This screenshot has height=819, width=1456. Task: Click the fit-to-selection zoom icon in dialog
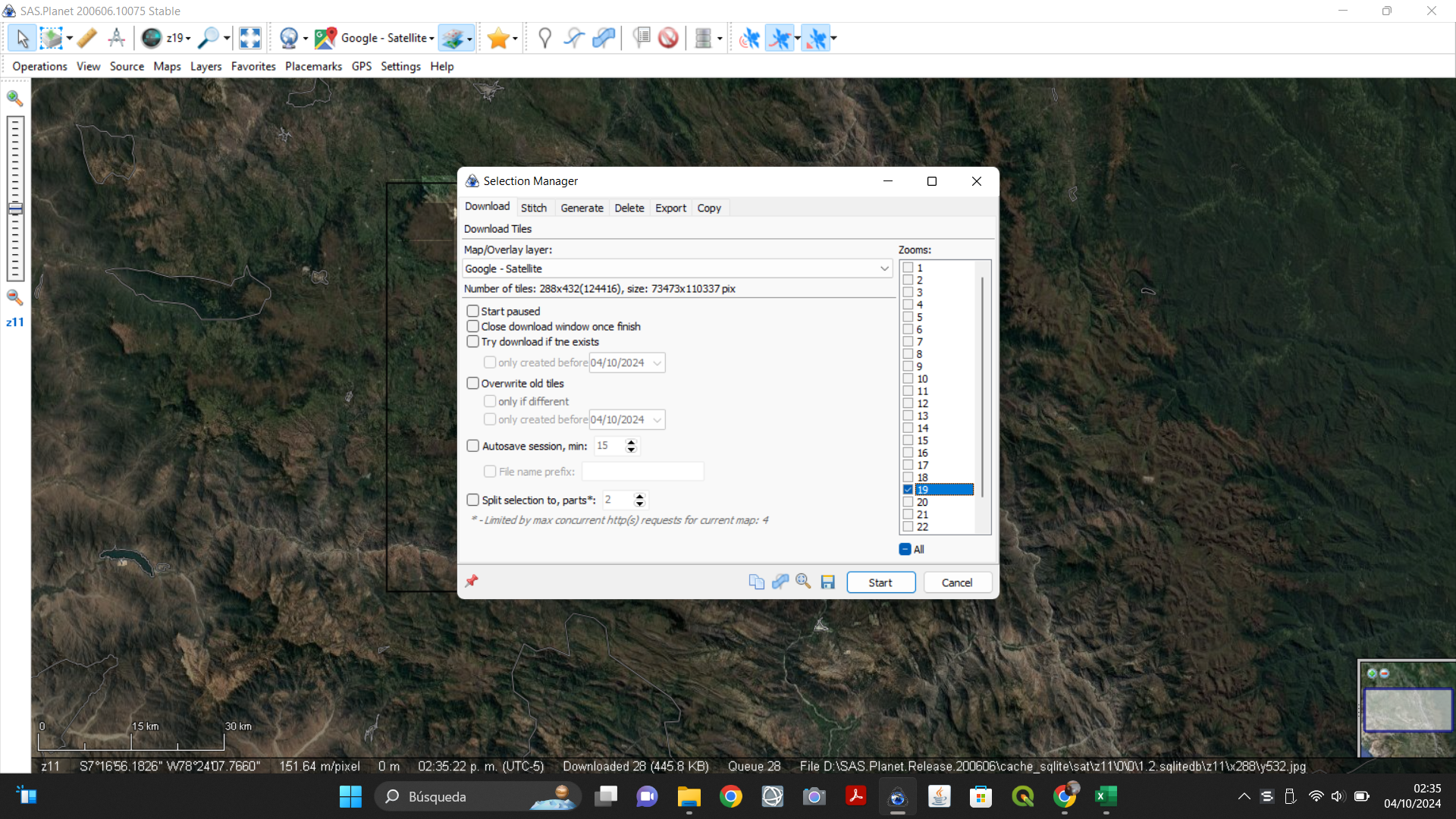803,582
